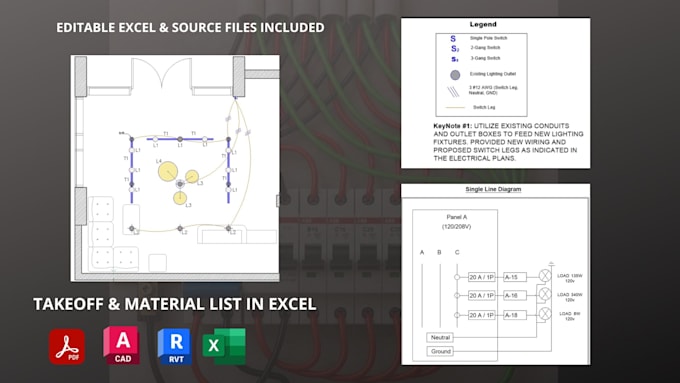Click the '3-Gang Switch' legend label
Screen dimensions: 680x383
(485, 58)
